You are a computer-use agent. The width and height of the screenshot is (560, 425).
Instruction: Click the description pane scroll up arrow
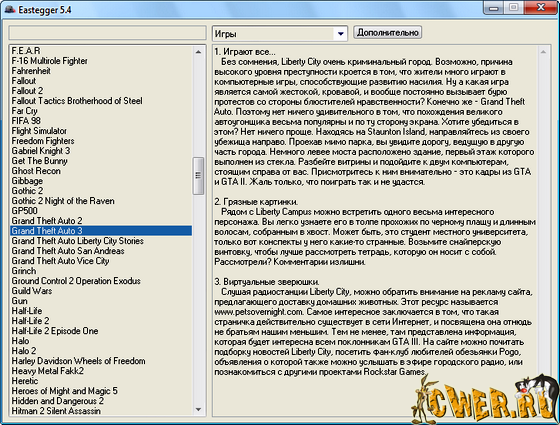pos(543,52)
